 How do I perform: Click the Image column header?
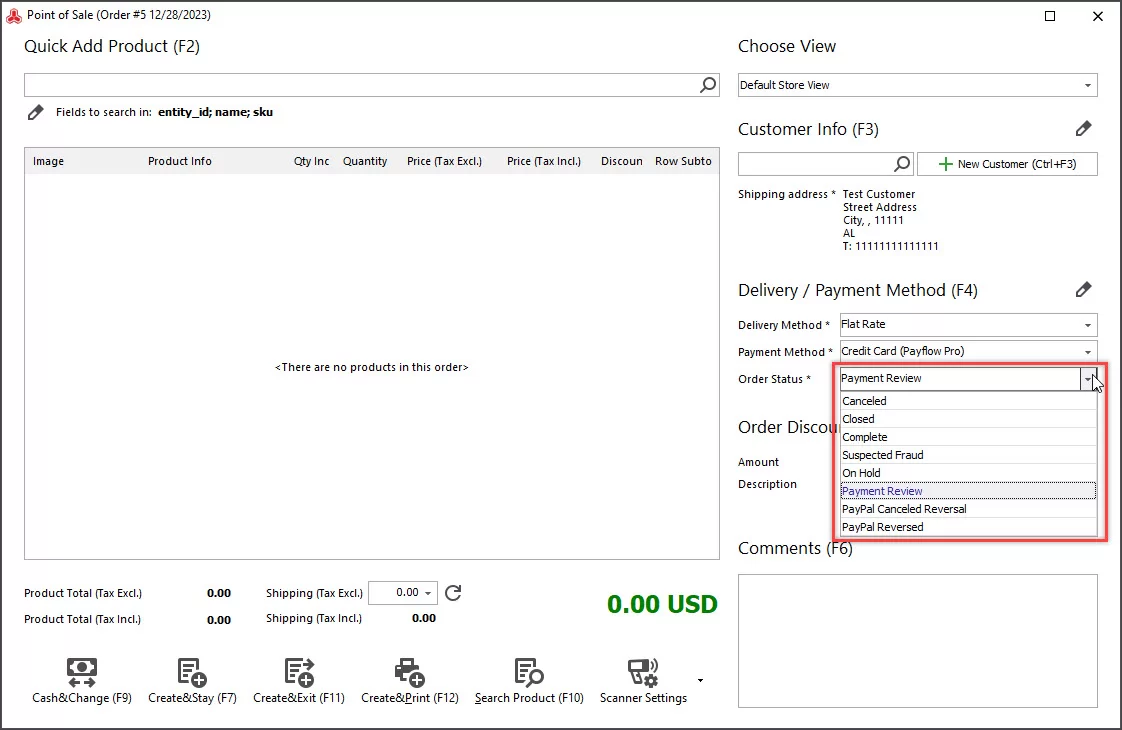pyautogui.click(x=48, y=161)
